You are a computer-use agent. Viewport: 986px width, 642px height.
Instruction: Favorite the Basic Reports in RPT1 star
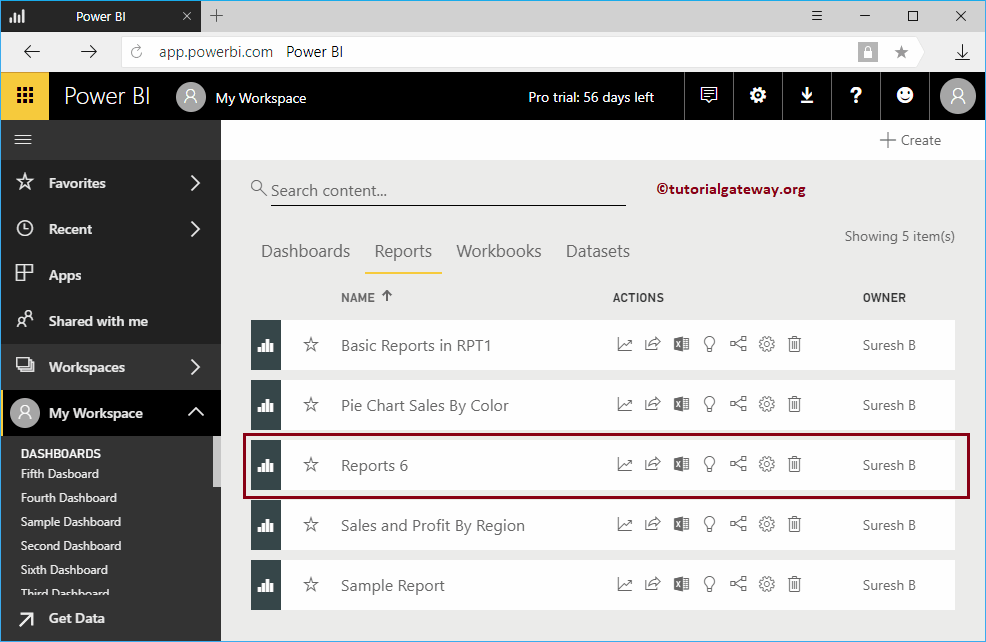click(311, 345)
